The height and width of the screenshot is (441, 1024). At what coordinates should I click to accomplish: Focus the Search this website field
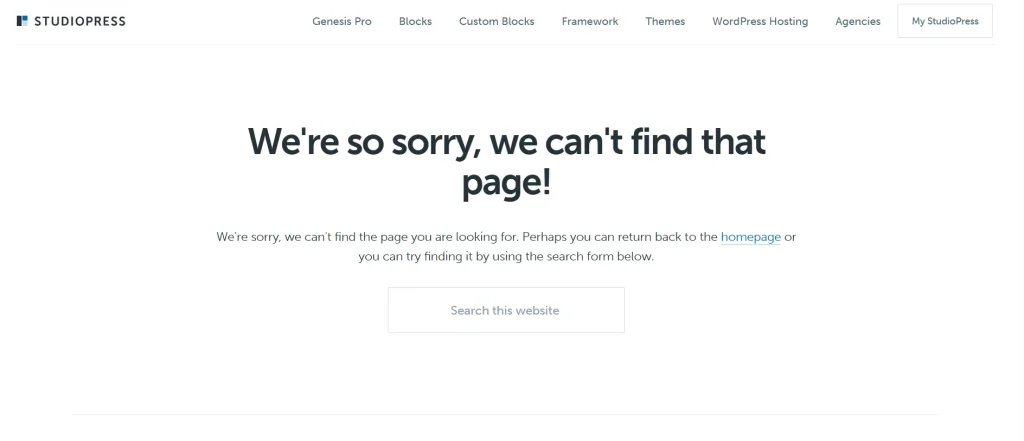506,310
